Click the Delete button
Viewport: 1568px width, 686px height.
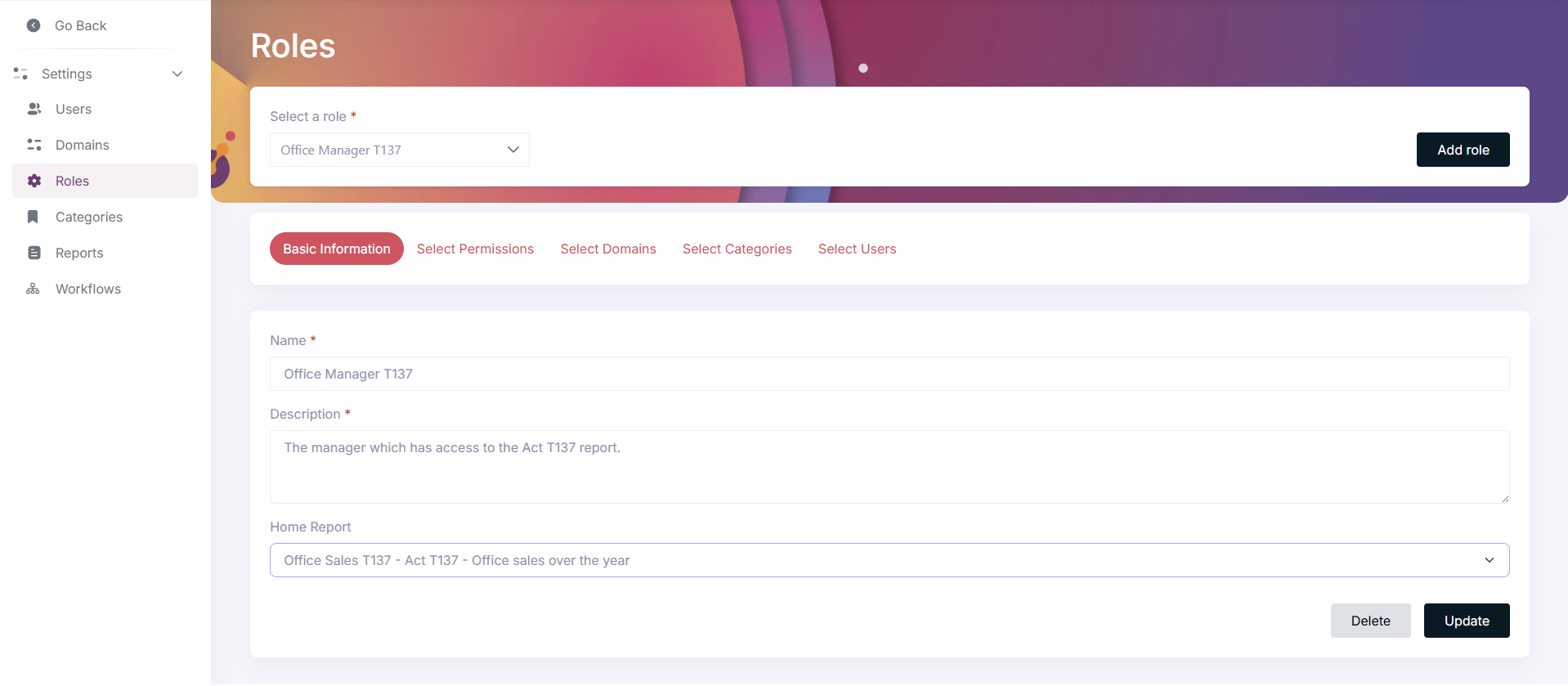point(1370,621)
